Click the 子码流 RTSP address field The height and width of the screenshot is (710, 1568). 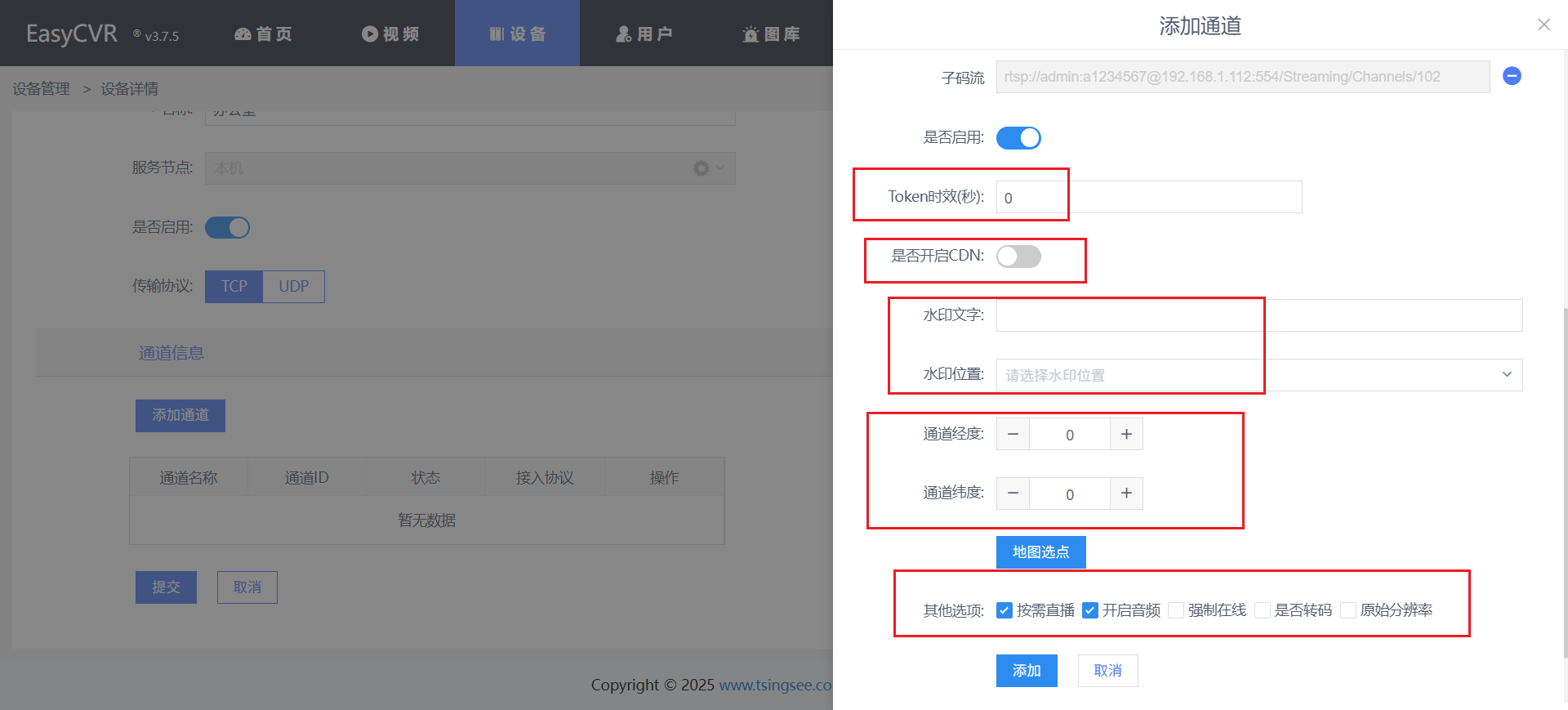click(x=1243, y=77)
